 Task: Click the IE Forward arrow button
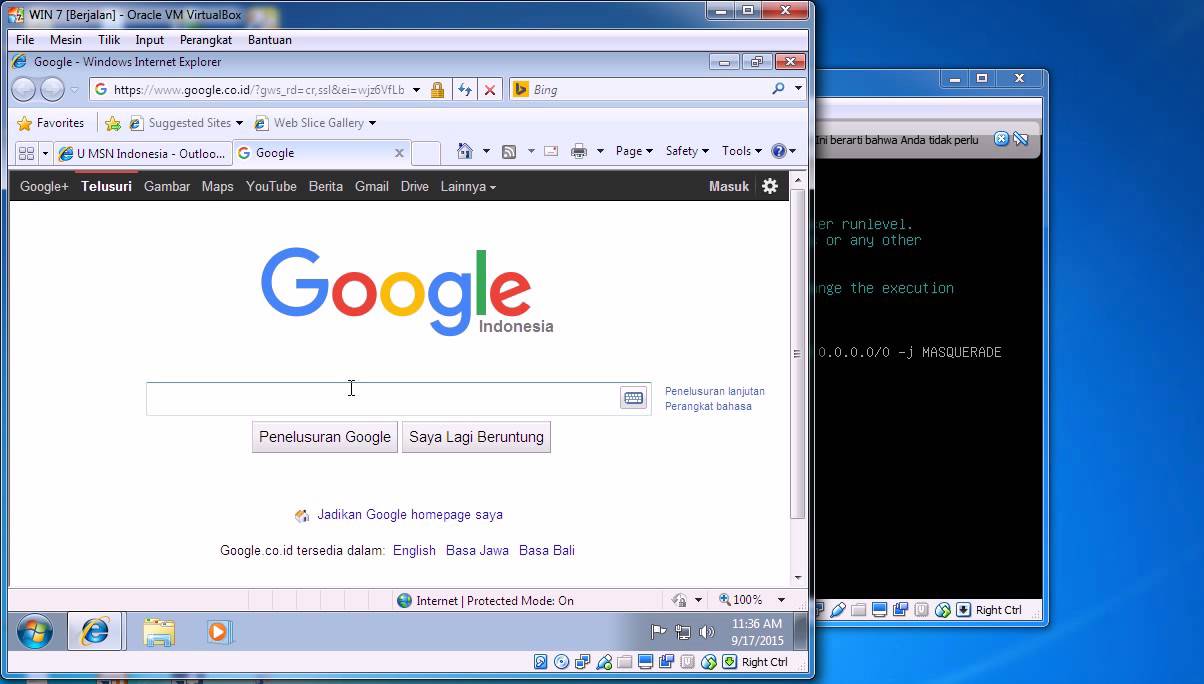(x=52, y=90)
